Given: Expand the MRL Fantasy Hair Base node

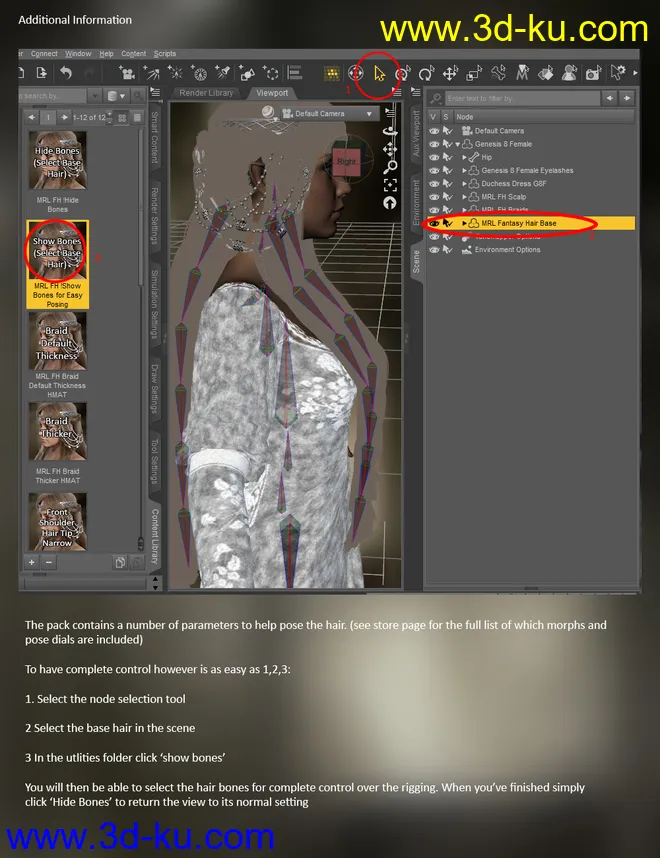Looking at the screenshot, I should (x=464, y=223).
